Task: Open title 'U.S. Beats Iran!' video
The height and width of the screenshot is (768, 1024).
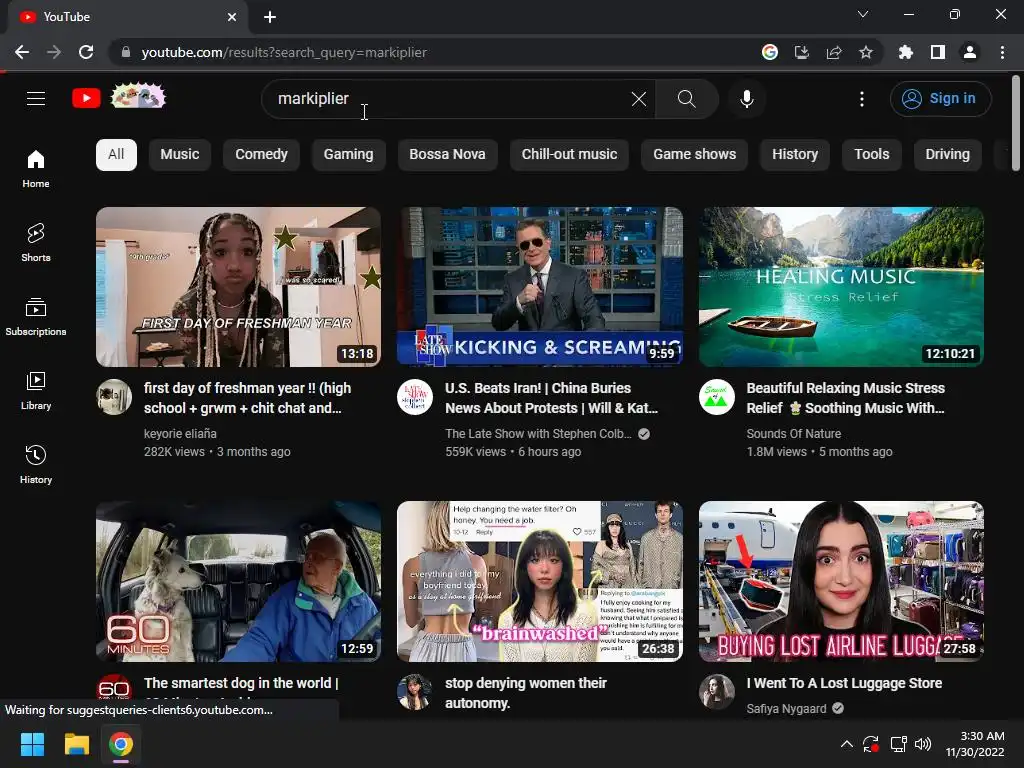Action: (551, 398)
